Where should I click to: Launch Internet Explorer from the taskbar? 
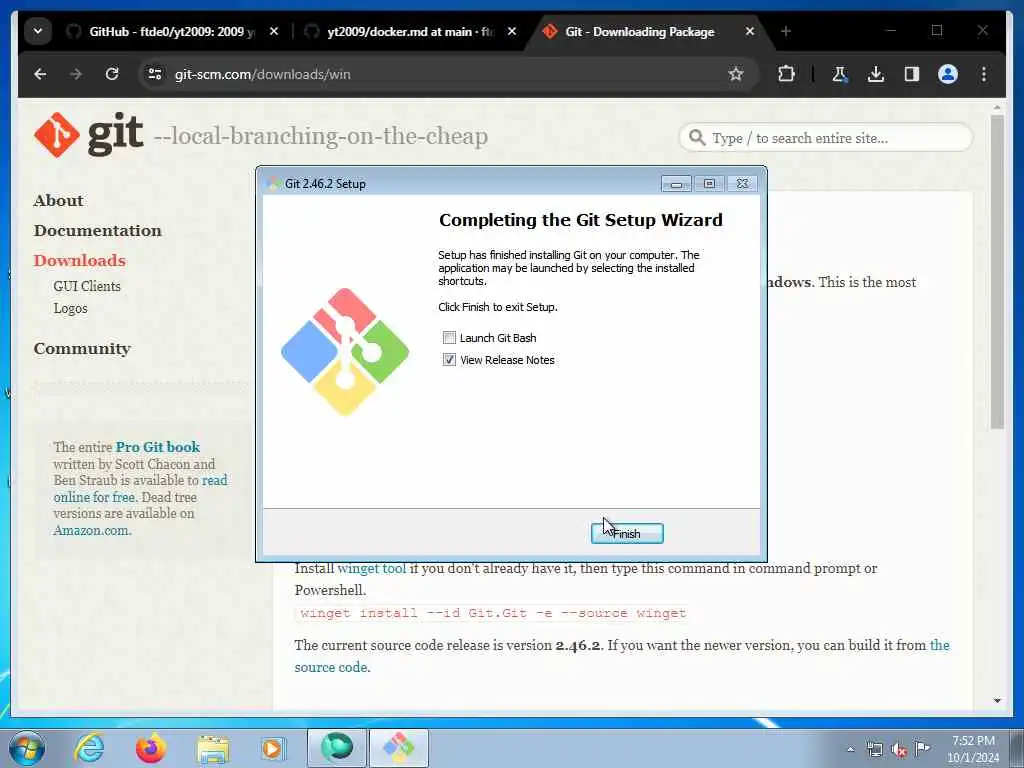[x=89, y=748]
